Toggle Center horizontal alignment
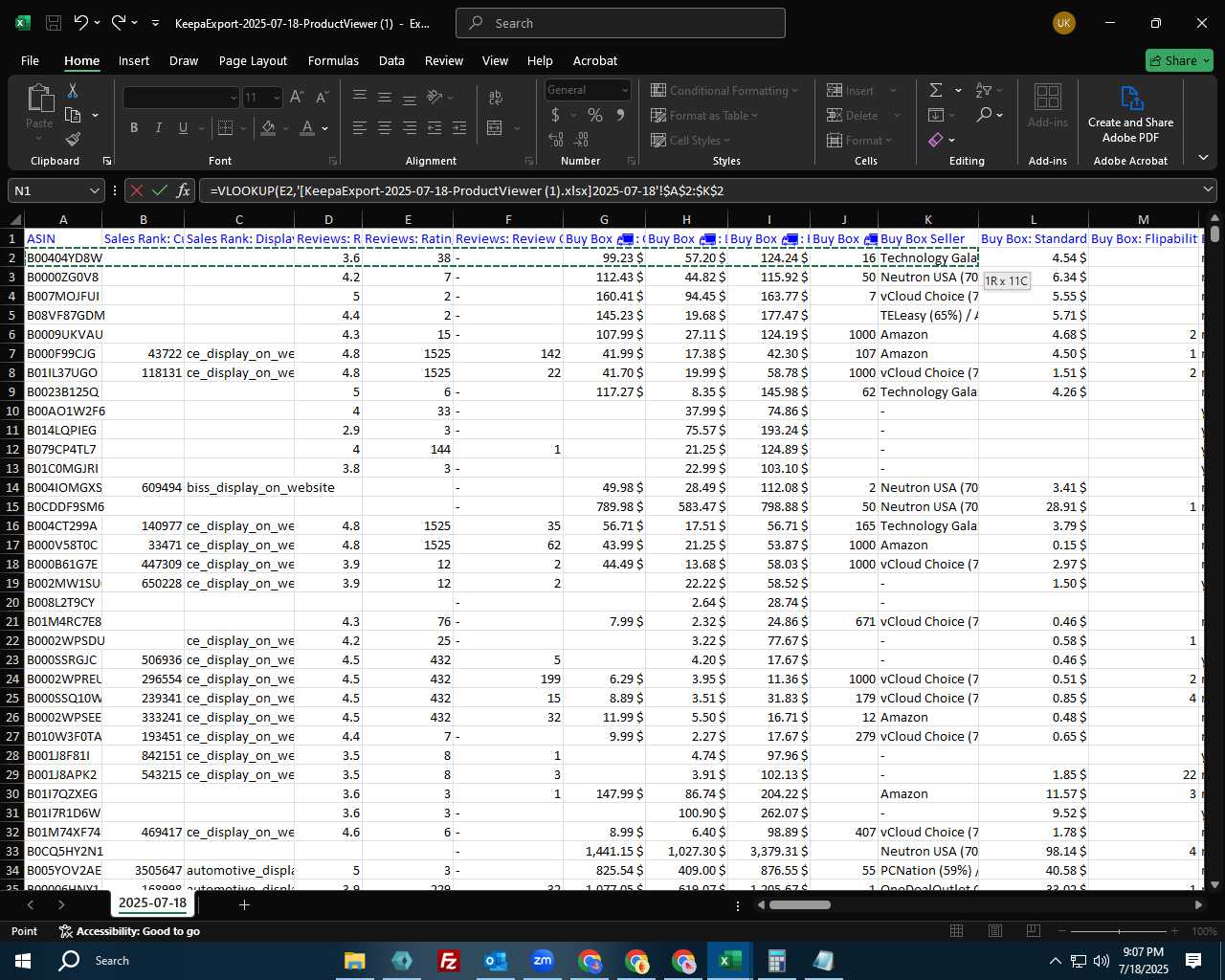 coord(385,127)
